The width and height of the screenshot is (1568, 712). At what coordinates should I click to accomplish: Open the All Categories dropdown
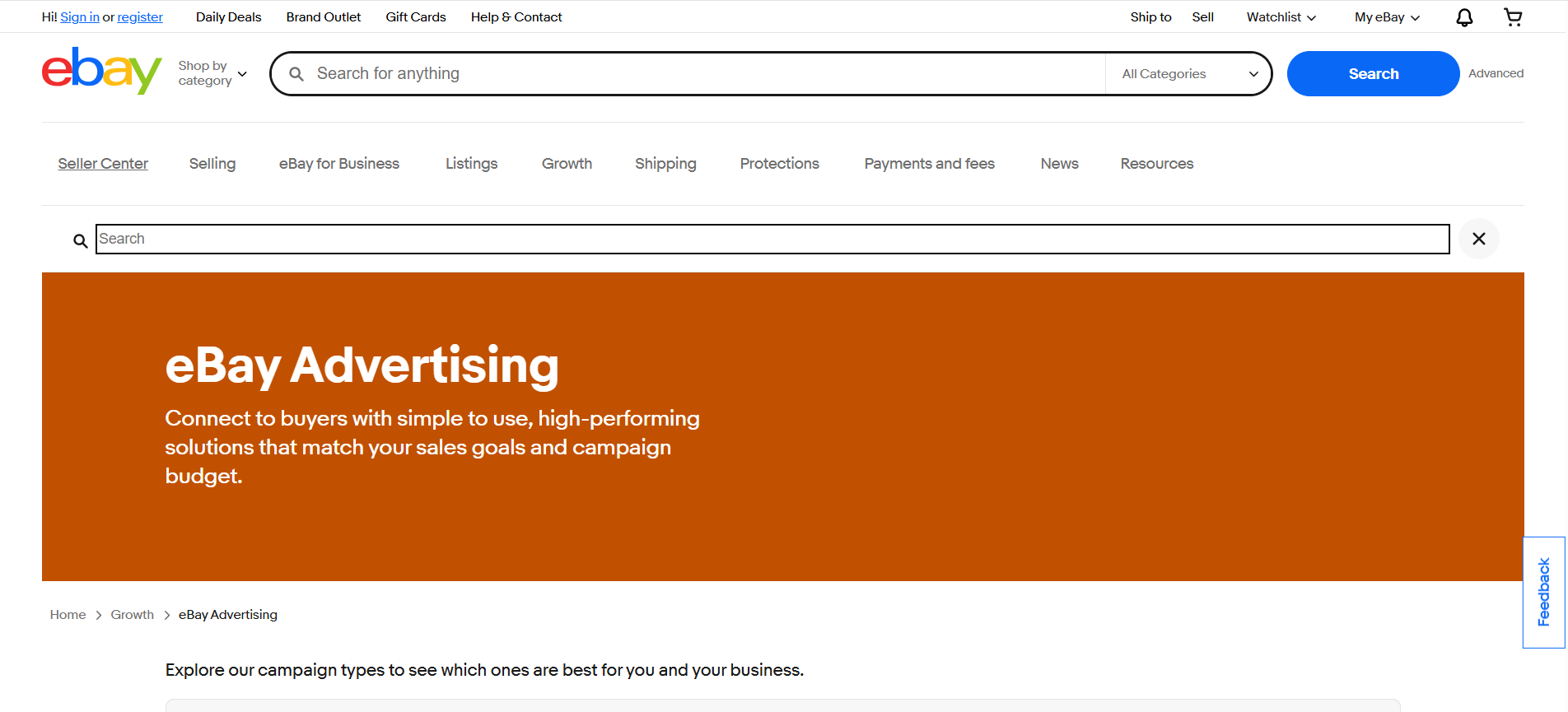coord(1189,74)
